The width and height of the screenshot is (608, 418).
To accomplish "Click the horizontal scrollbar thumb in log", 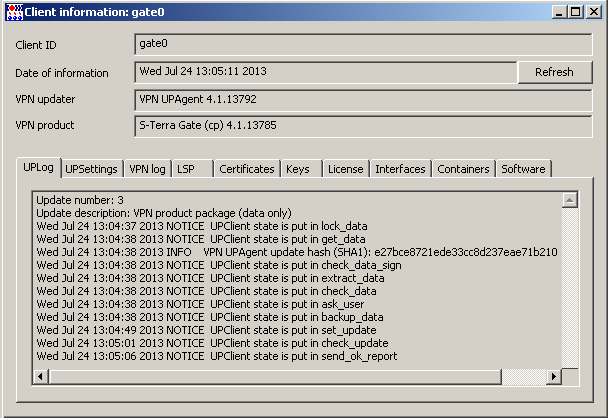I will coord(275,376).
